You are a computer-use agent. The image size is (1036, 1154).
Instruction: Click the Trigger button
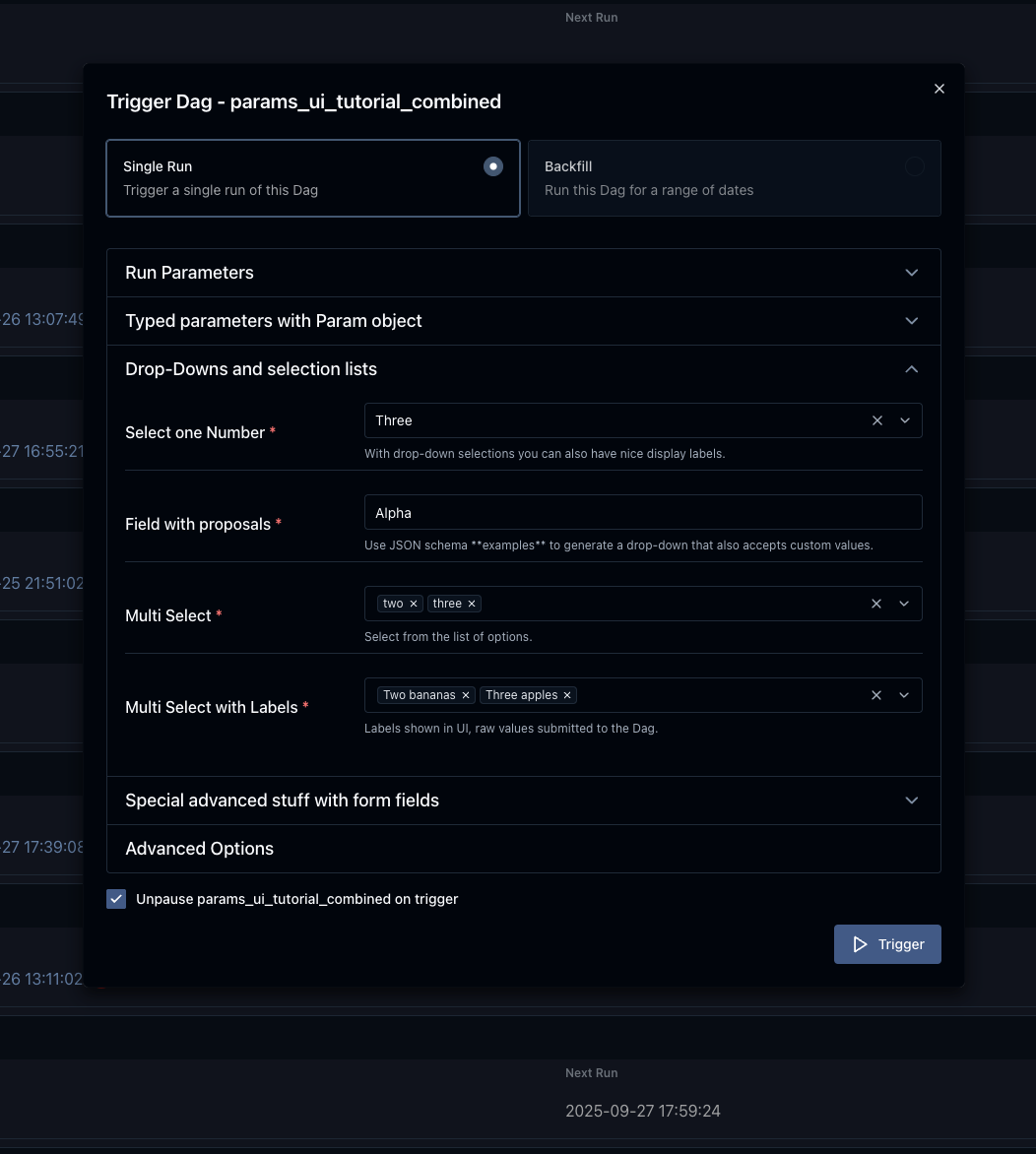pos(887,943)
